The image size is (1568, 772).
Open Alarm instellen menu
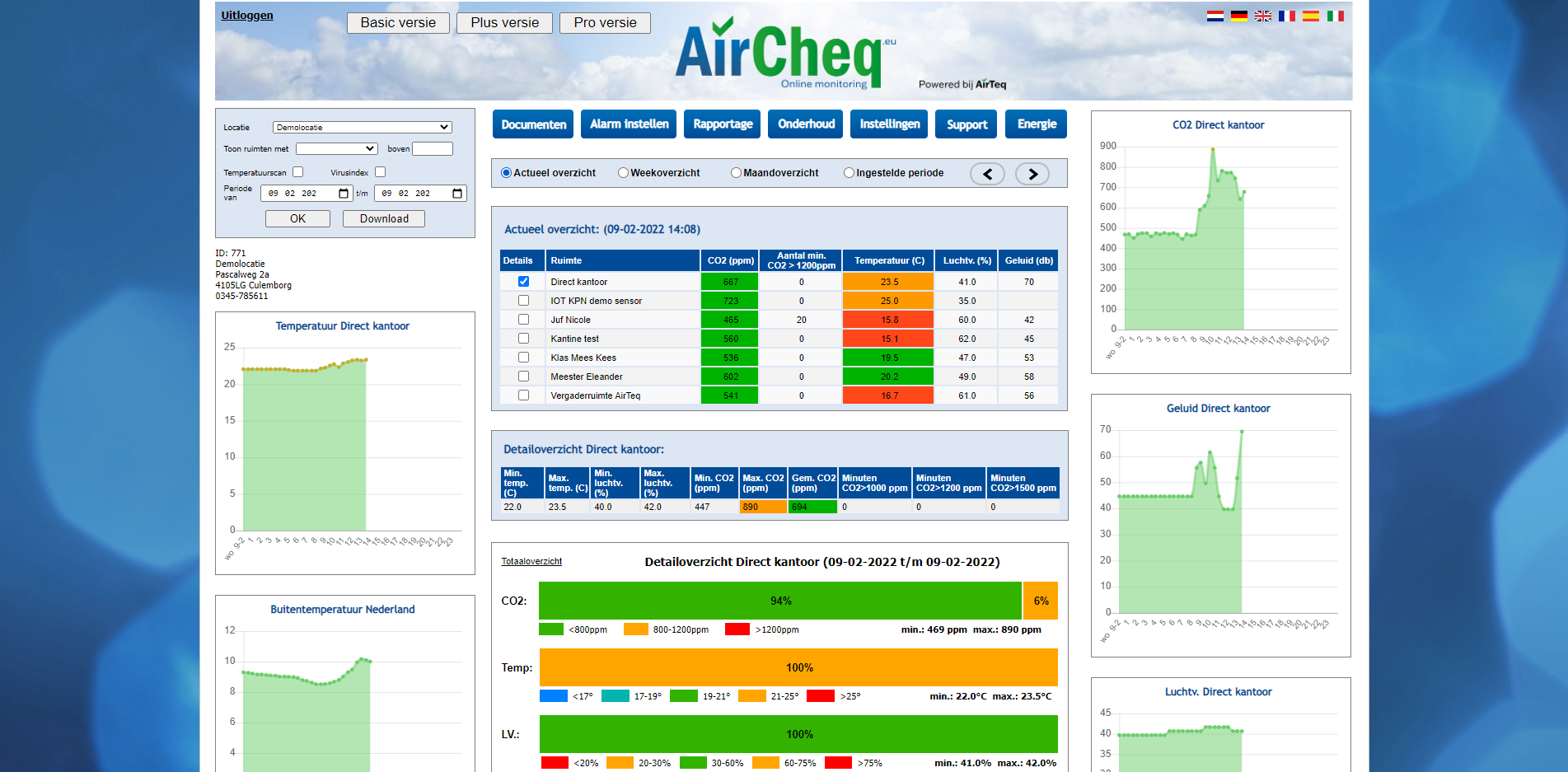coord(629,124)
